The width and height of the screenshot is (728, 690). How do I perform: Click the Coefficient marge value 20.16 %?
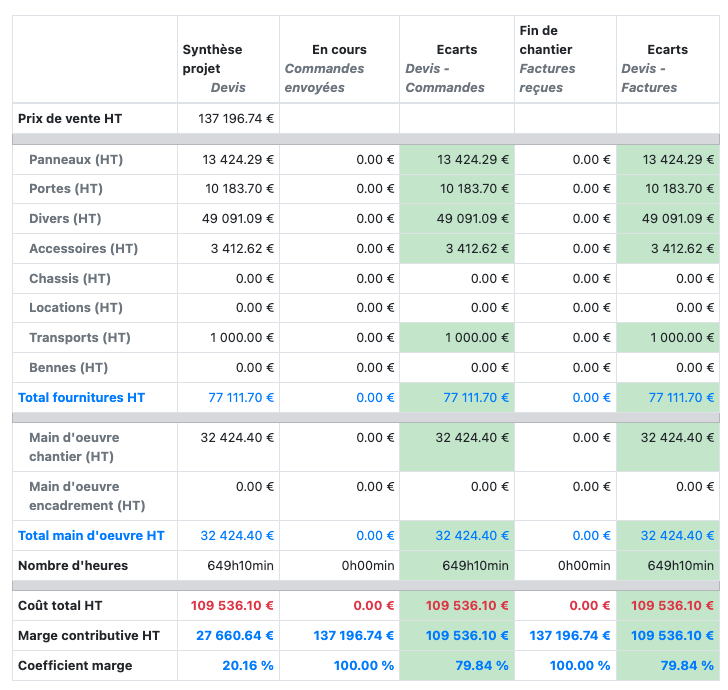(x=244, y=665)
